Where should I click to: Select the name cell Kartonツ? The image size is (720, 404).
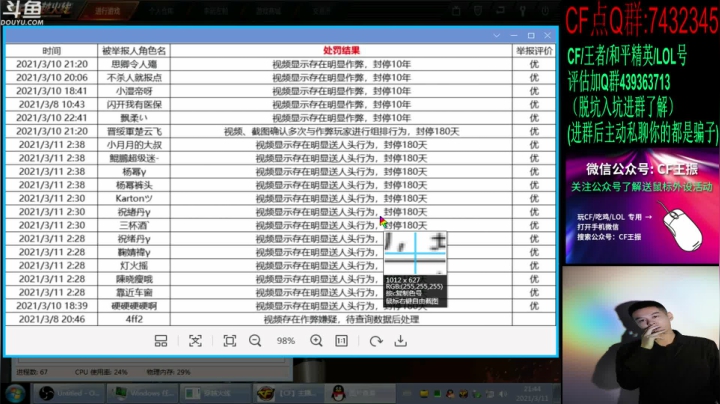tap(134, 198)
